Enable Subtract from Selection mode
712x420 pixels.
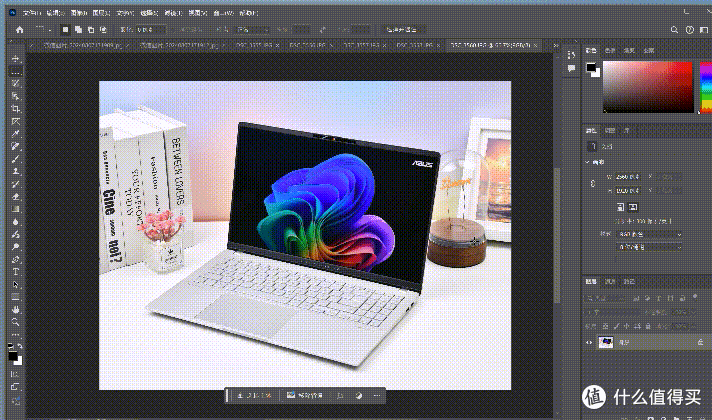[91, 30]
